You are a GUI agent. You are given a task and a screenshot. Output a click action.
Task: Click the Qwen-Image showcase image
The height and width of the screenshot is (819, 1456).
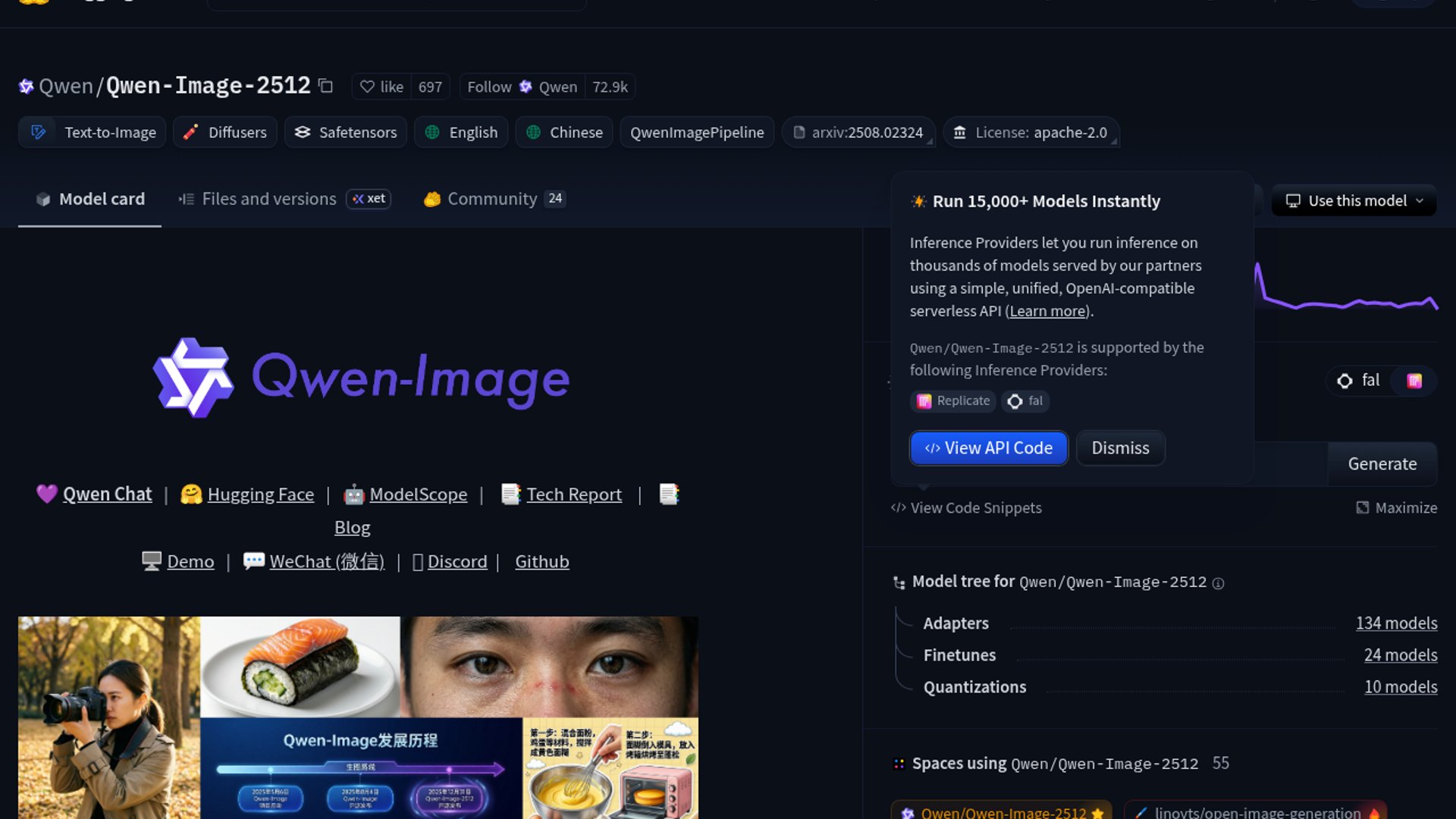[358, 717]
